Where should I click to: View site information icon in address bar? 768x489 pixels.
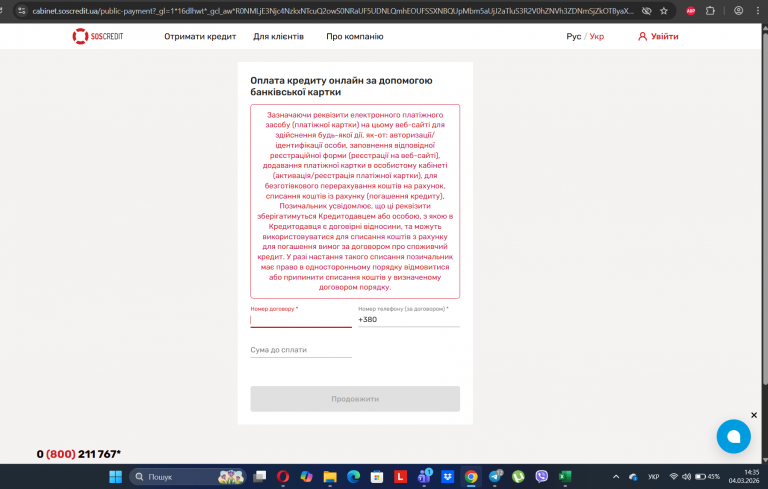(x=21, y=11)
